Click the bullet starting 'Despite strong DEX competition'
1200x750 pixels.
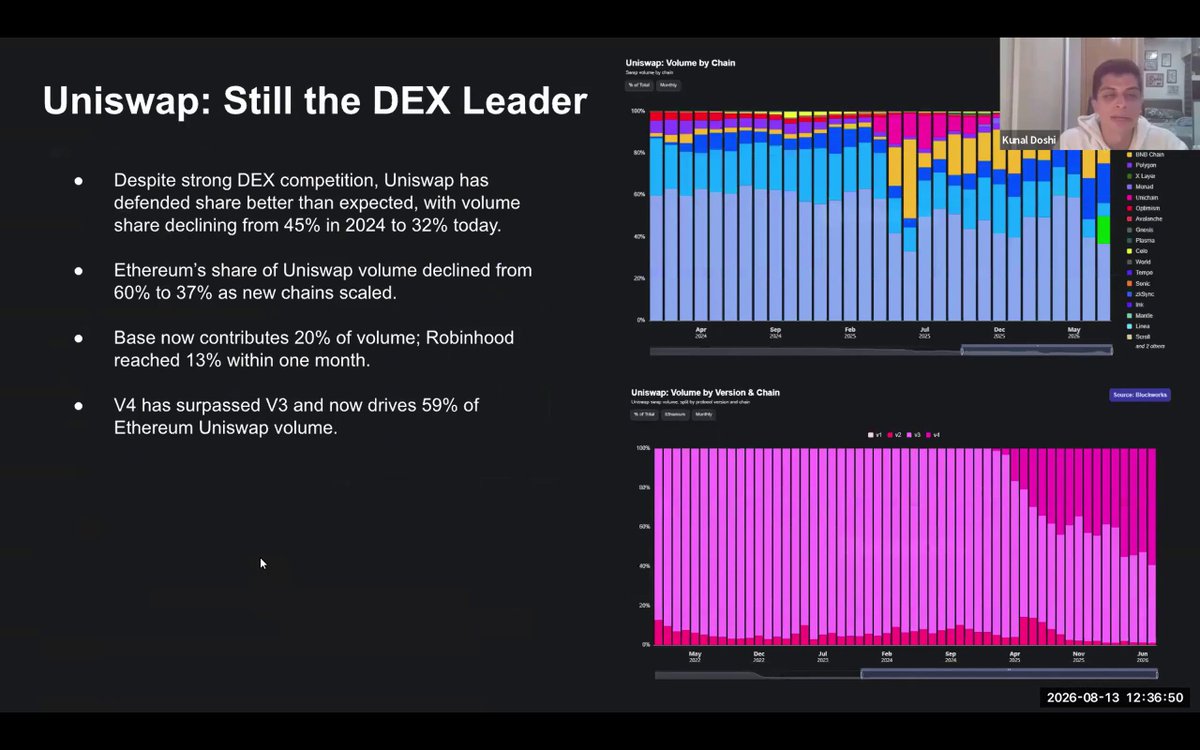pos(316,203)
